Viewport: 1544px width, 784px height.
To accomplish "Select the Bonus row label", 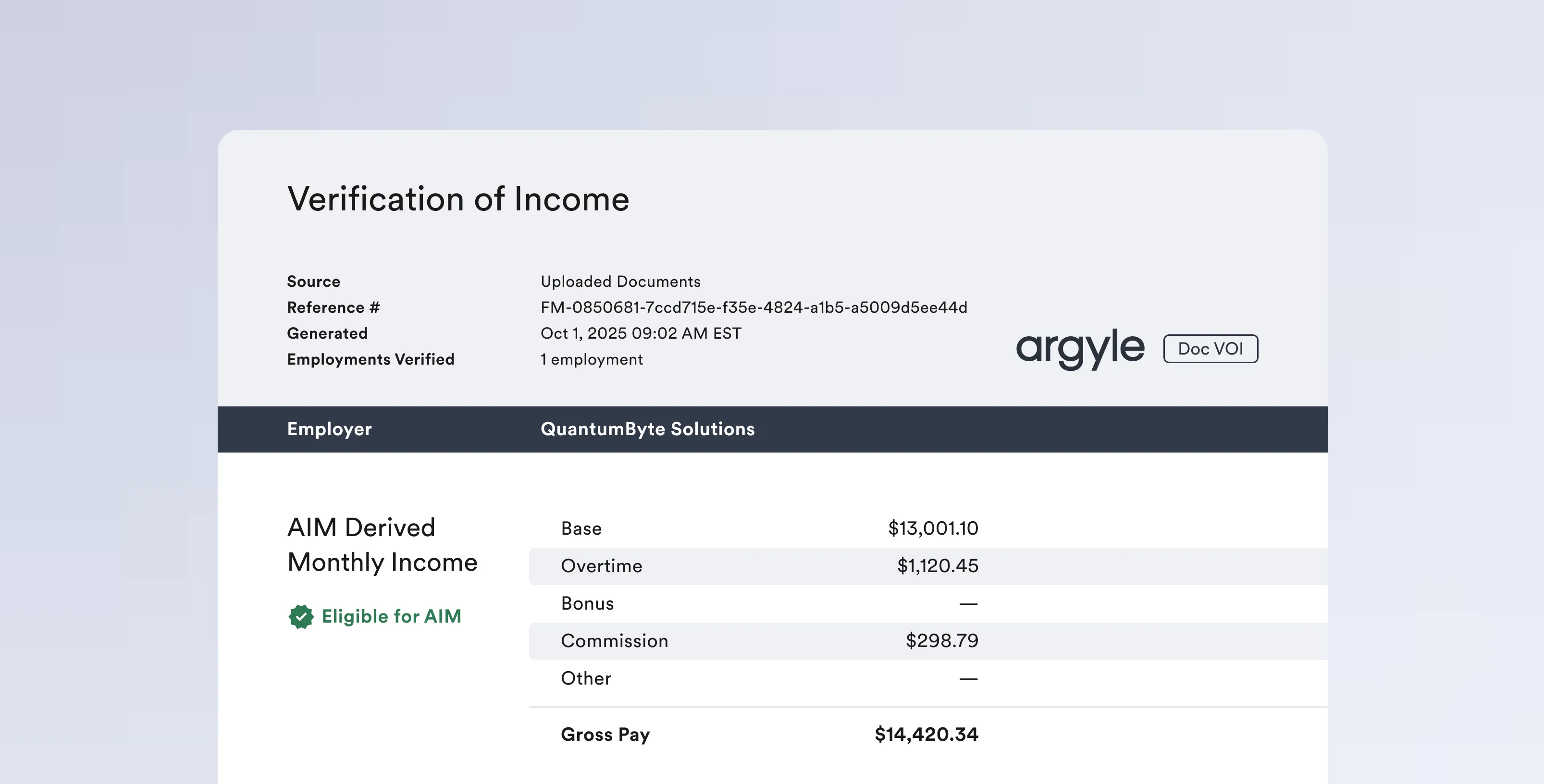I will [587, 603].
